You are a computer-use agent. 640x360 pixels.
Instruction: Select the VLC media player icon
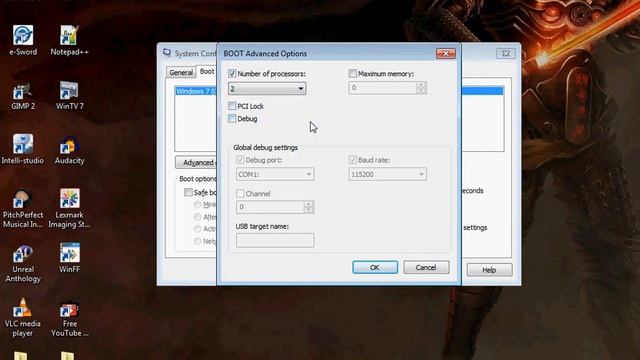(x=23, y=317)
